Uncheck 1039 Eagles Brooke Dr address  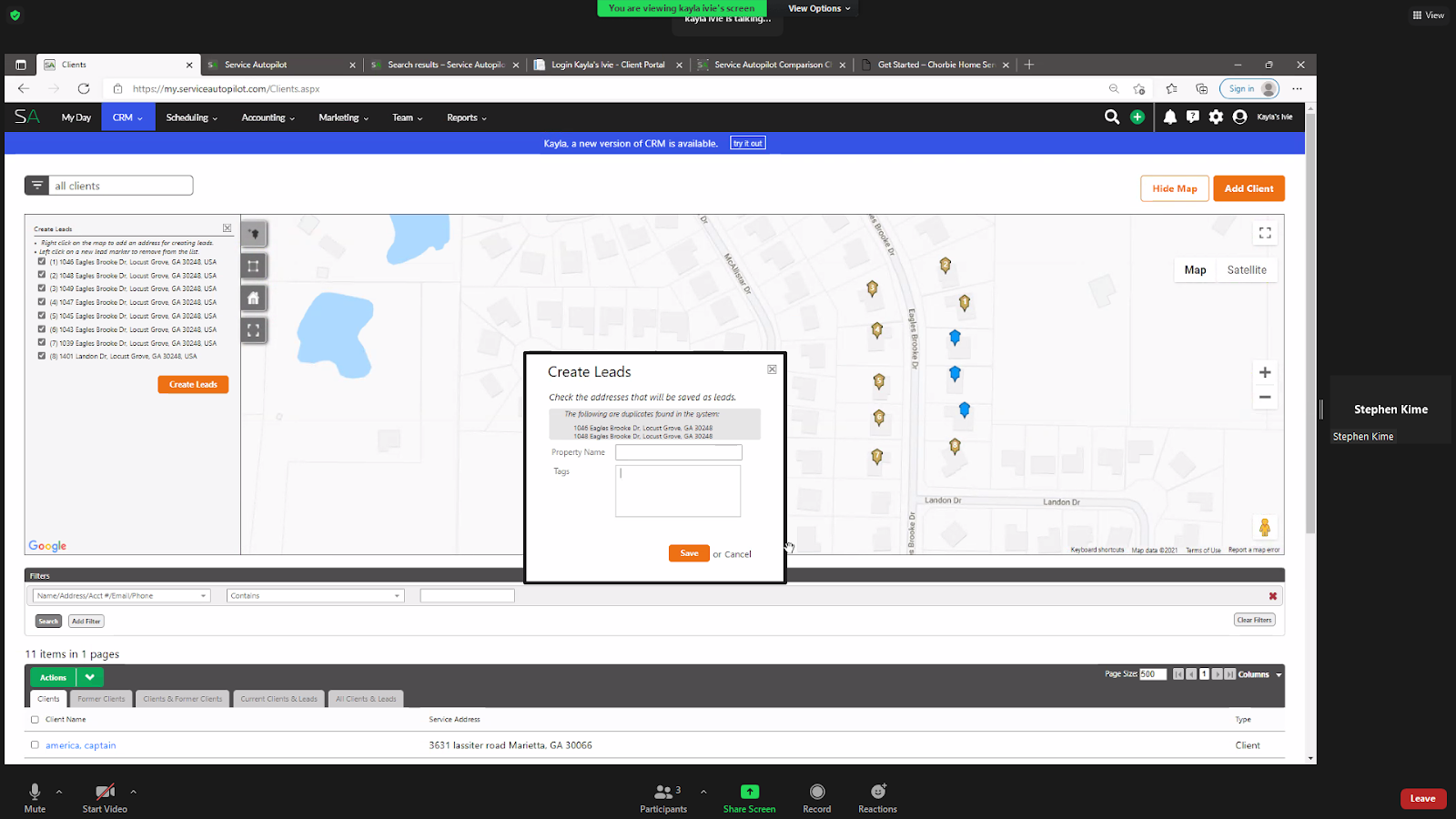tap(42, 342)
